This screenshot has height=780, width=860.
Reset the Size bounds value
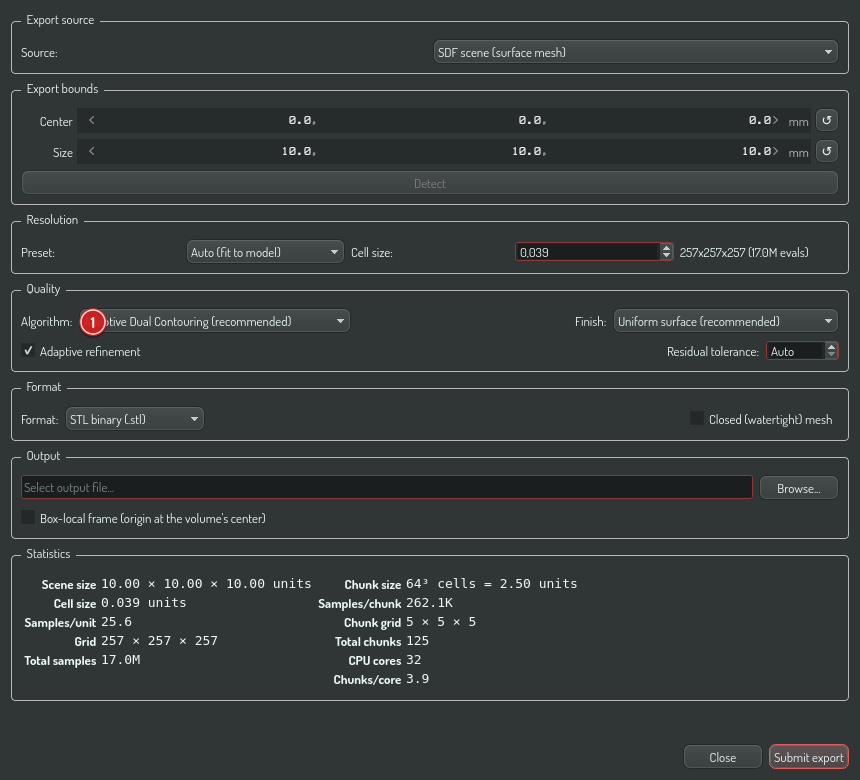(827, 151)
